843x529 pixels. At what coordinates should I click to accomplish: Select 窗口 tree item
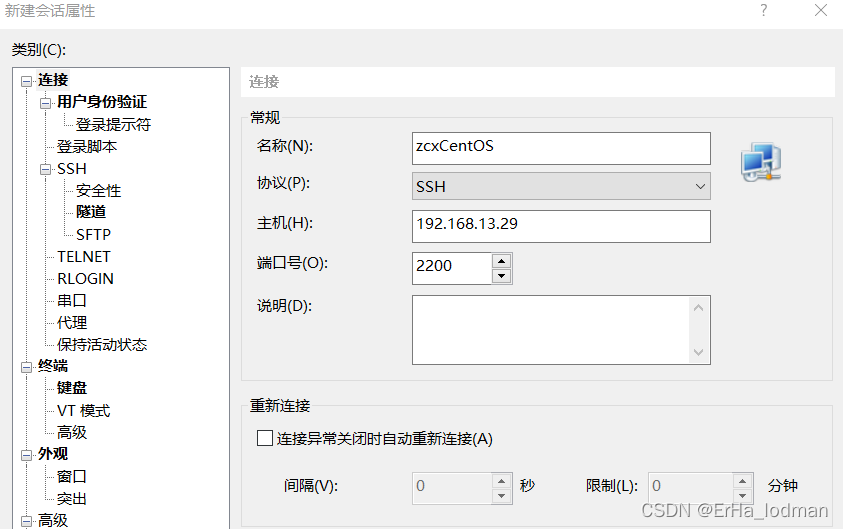tap(72, 477)
